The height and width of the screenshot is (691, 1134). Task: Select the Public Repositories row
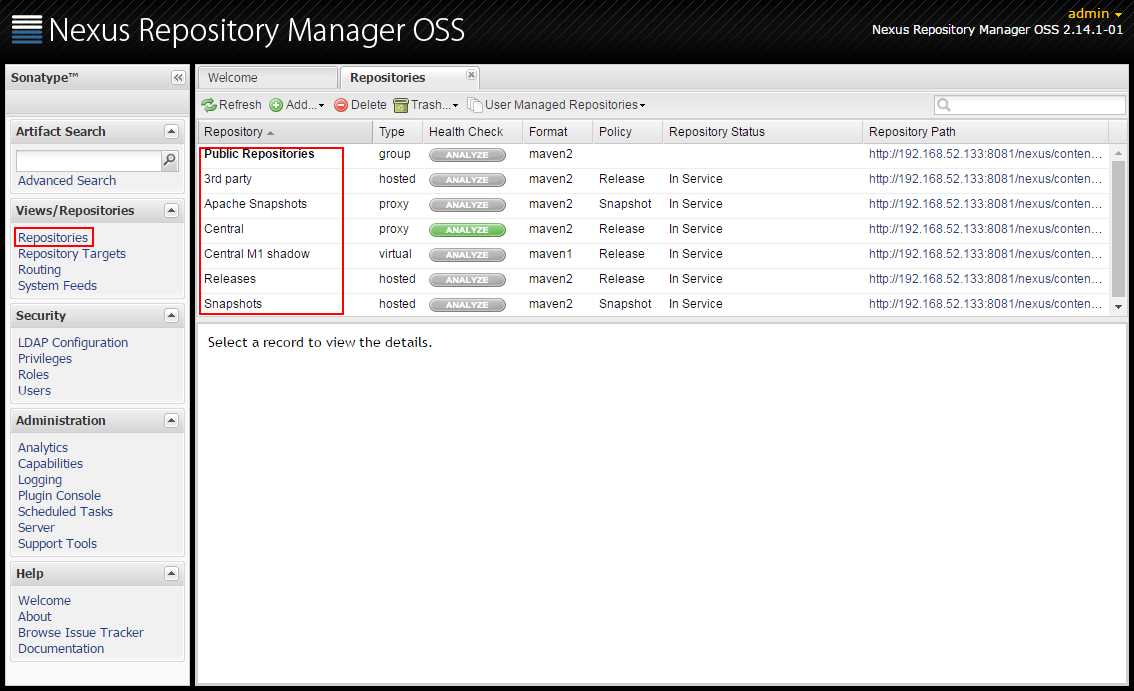653,154
